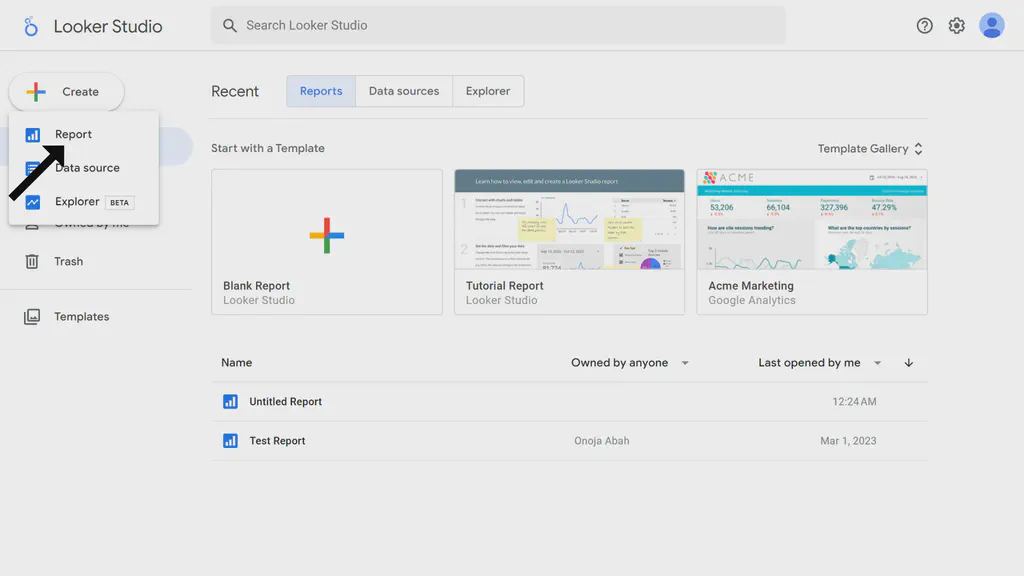Screen dimensions: 1024x576
Task: Open the Template Gallery dropdown
Action: pos(868,148)
